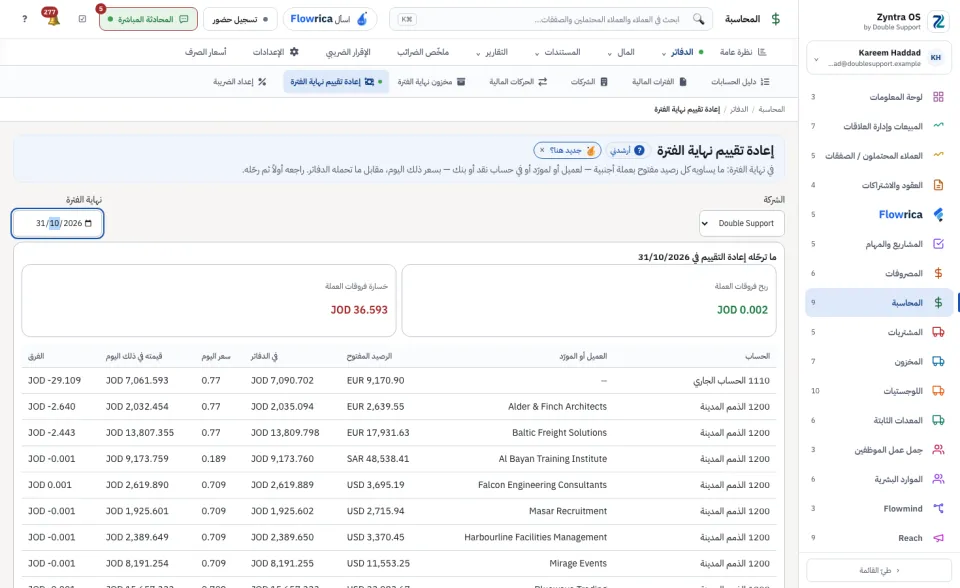
Task: Expand the الدفاتر menu
Action: [x=681, y=52]
